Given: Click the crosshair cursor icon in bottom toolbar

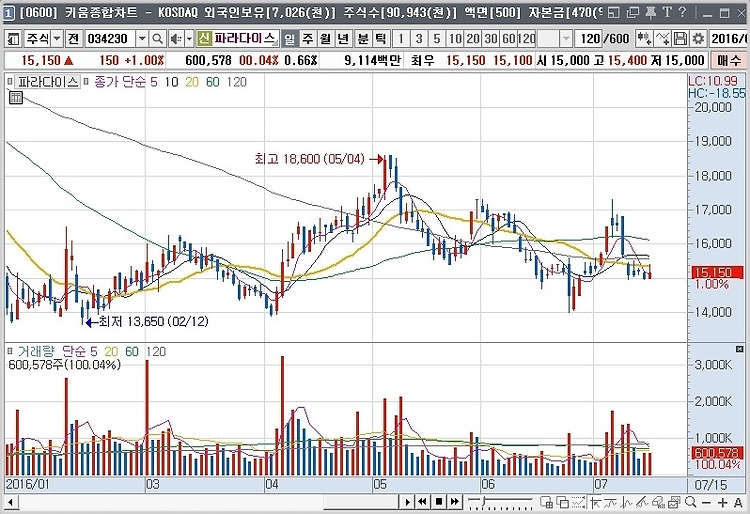Looking at the screenshot, I should (x=595, y=502).
